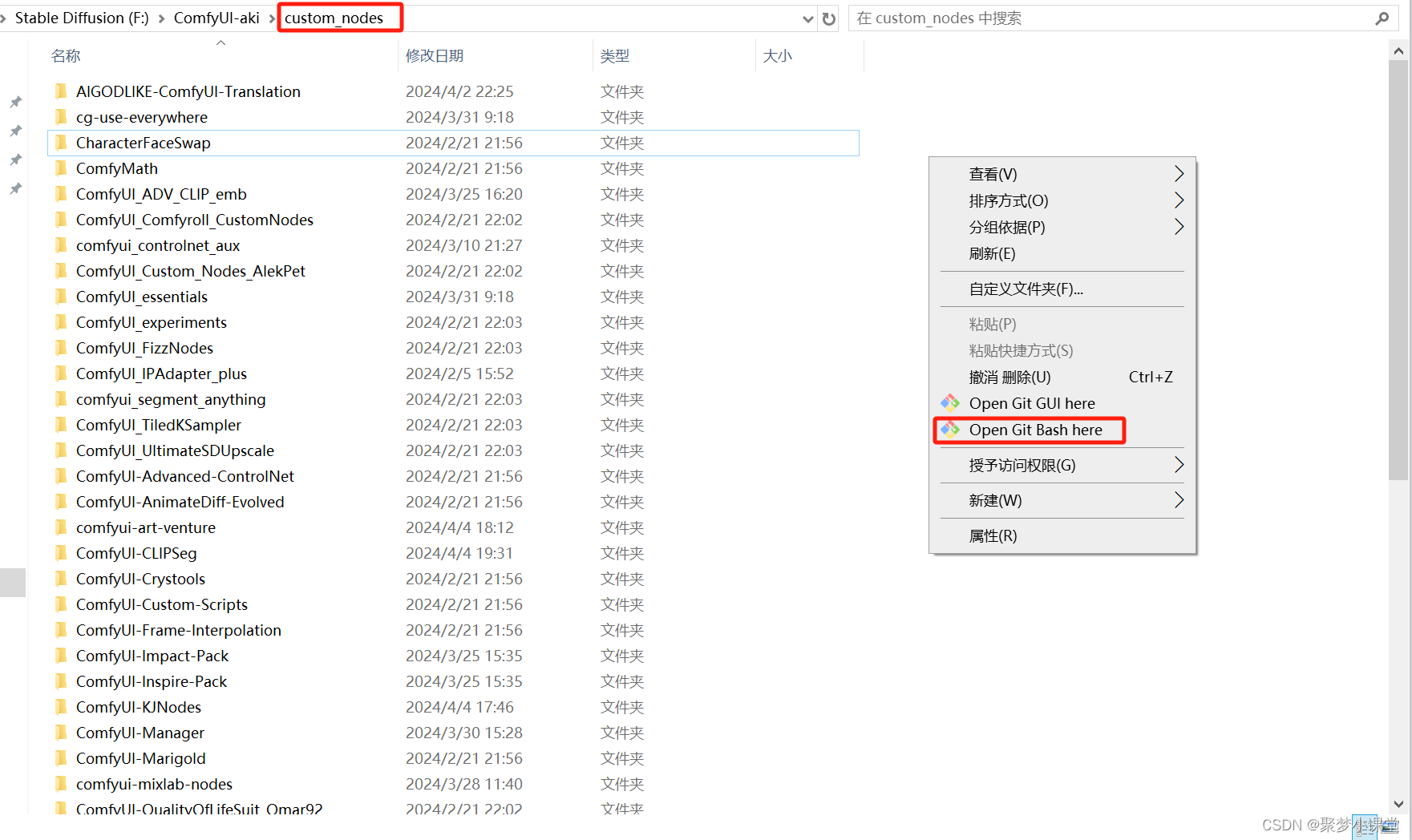Click the folder icon of ComfyUI_Comfyroll_CustomNodes
1412x840 pixels.
click(x=61, y=220)
